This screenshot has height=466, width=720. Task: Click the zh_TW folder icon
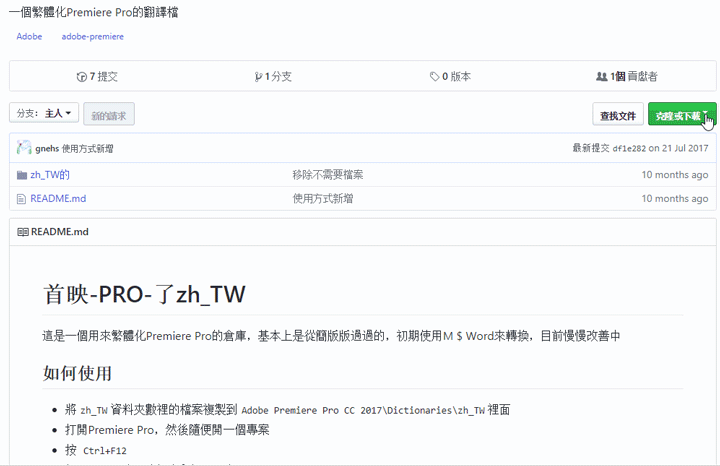point(22,175)
